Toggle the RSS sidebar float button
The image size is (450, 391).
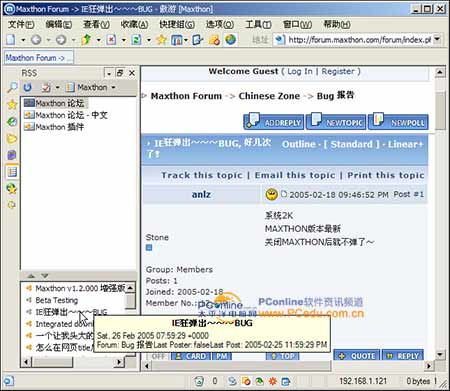point(120,73)
